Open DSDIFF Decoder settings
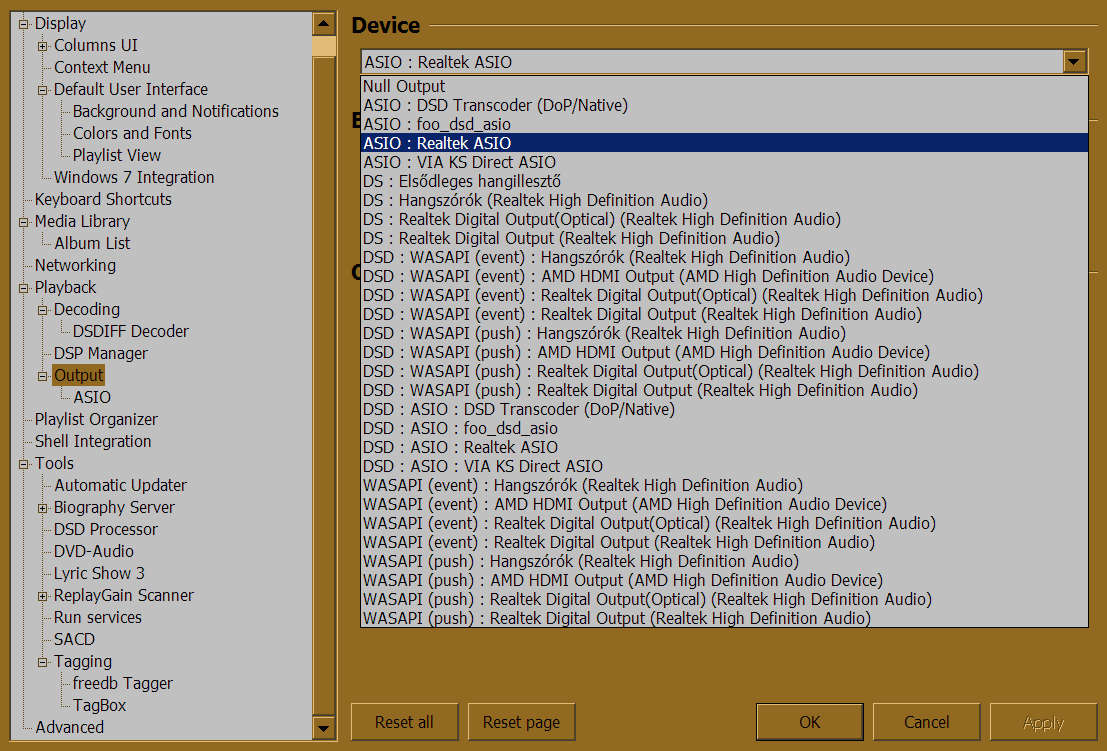 tap(131, 332)
